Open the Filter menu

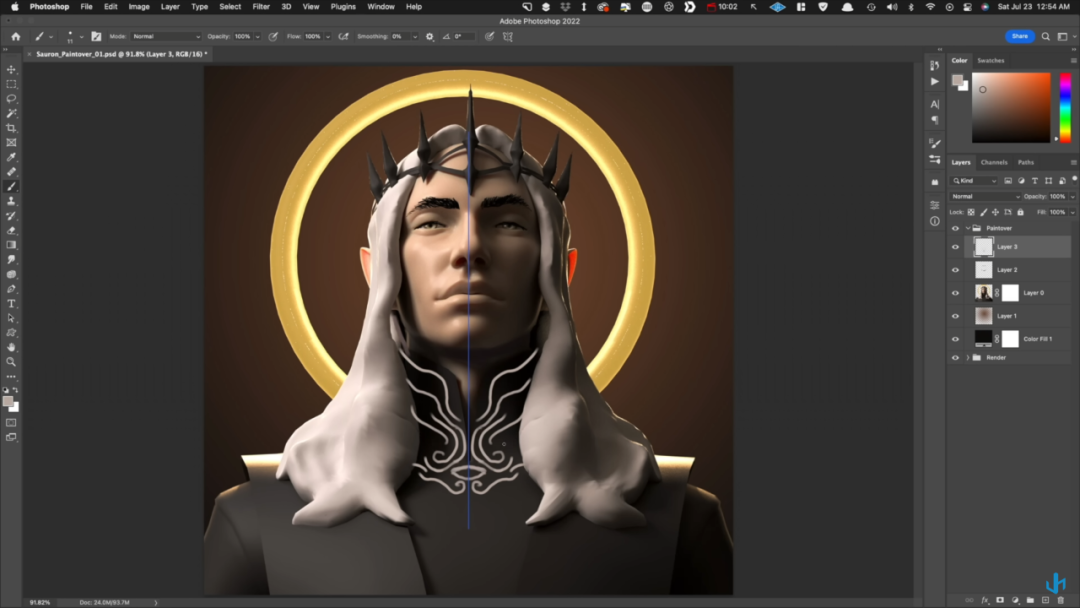click(x=261, y=6)
